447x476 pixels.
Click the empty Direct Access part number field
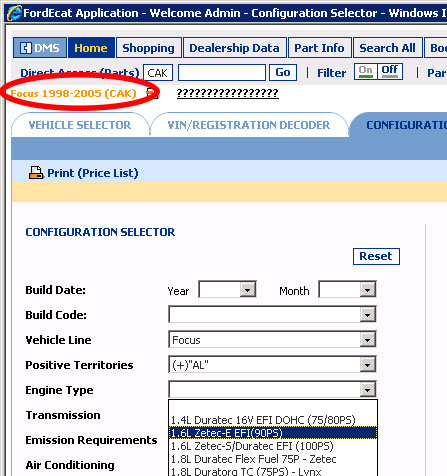222,73
